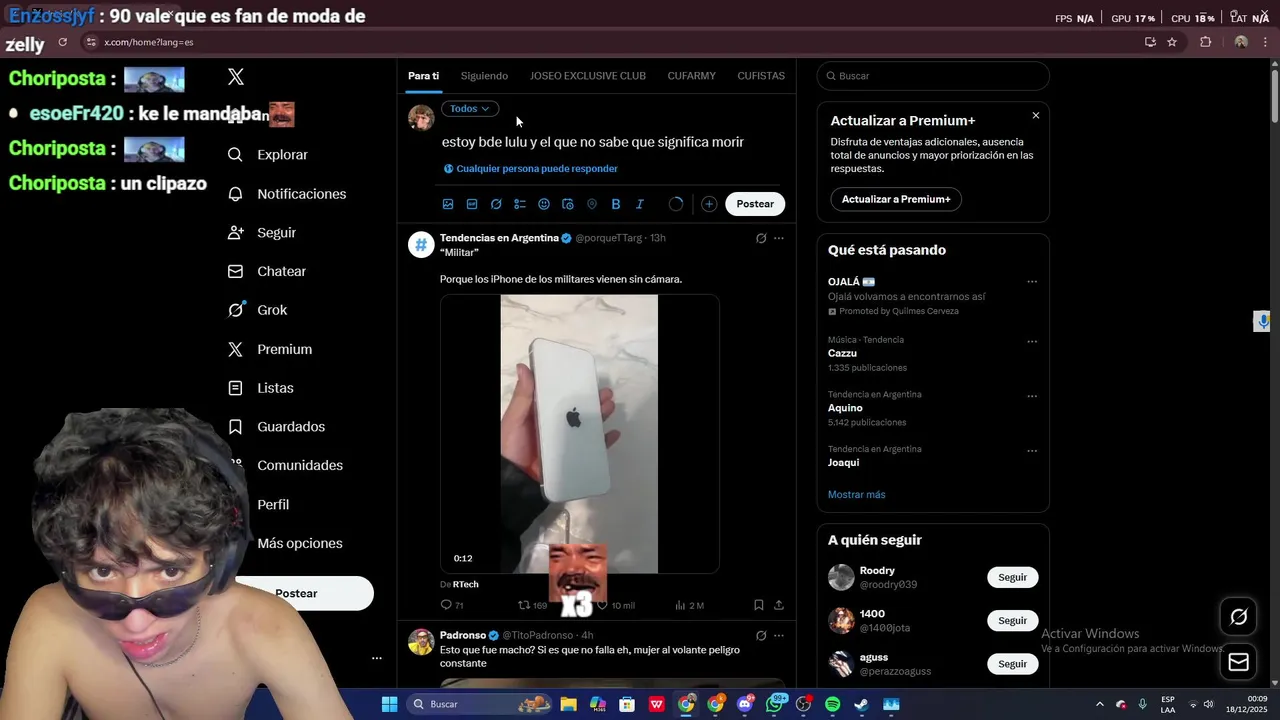Tag a location in the post
Viewport: 1280px width, 720px height.
coord(592,204)
